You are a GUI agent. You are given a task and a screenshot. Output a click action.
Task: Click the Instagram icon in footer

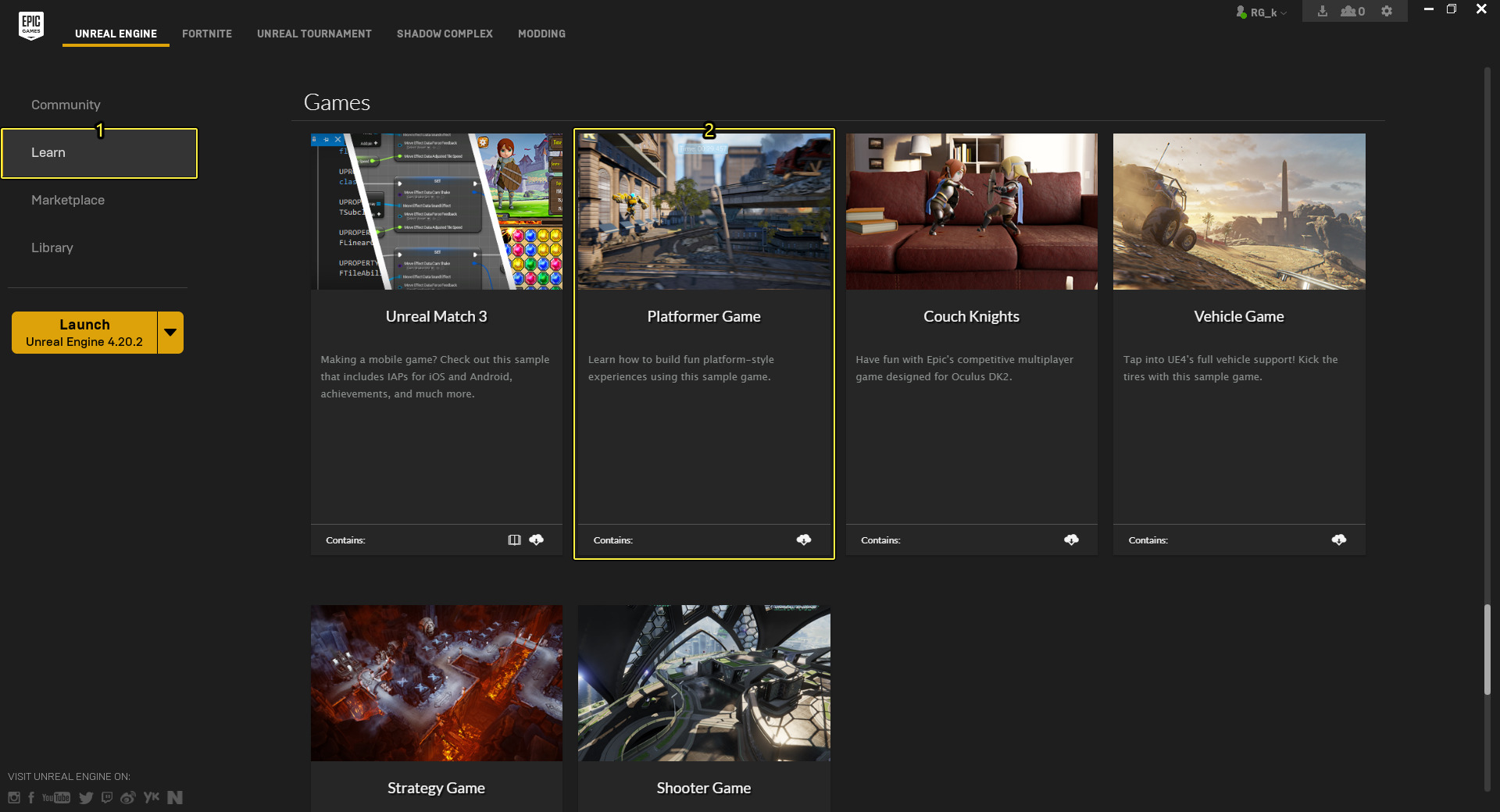[x=14, y=797]
